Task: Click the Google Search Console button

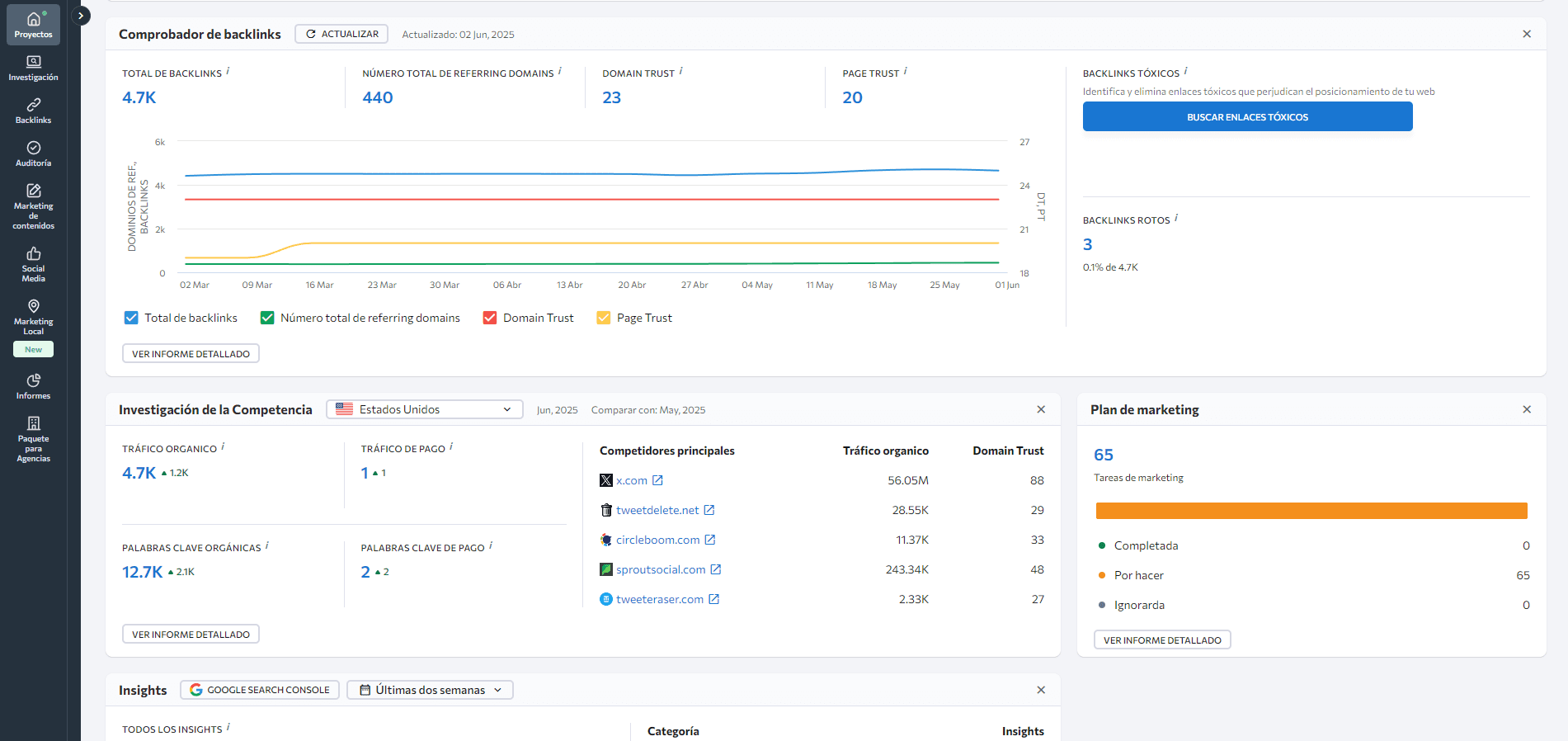Action: coord(260,690)
